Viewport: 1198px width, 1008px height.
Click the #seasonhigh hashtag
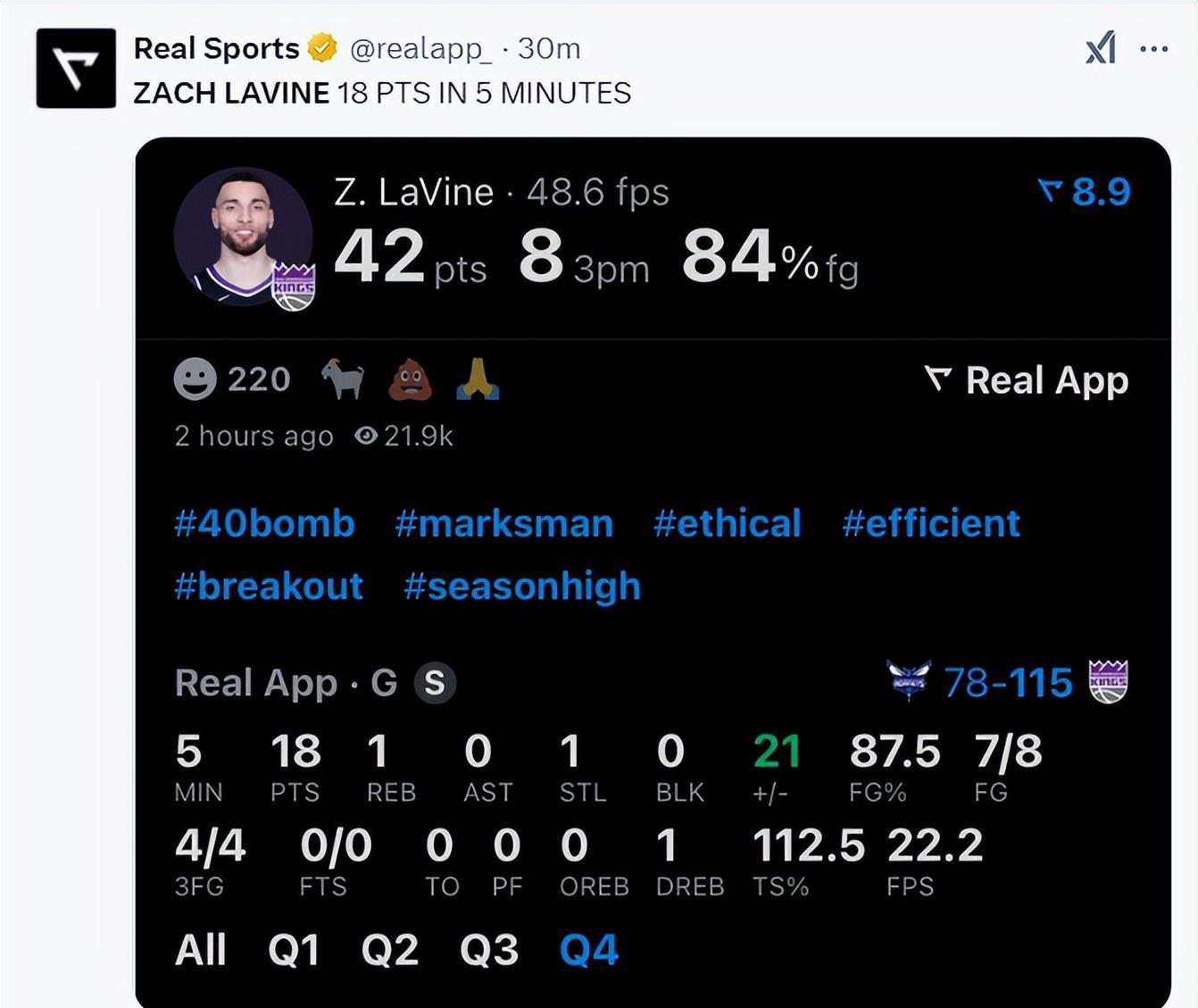coord(522,587)
